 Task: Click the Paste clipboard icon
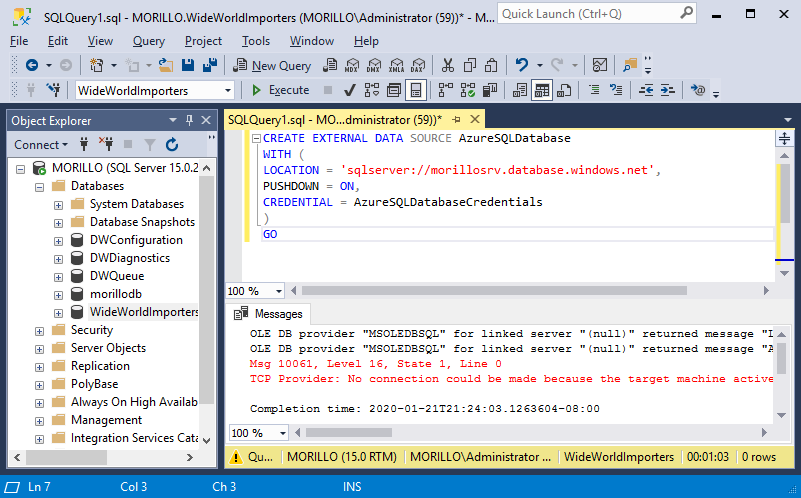(x=491, y=65)
